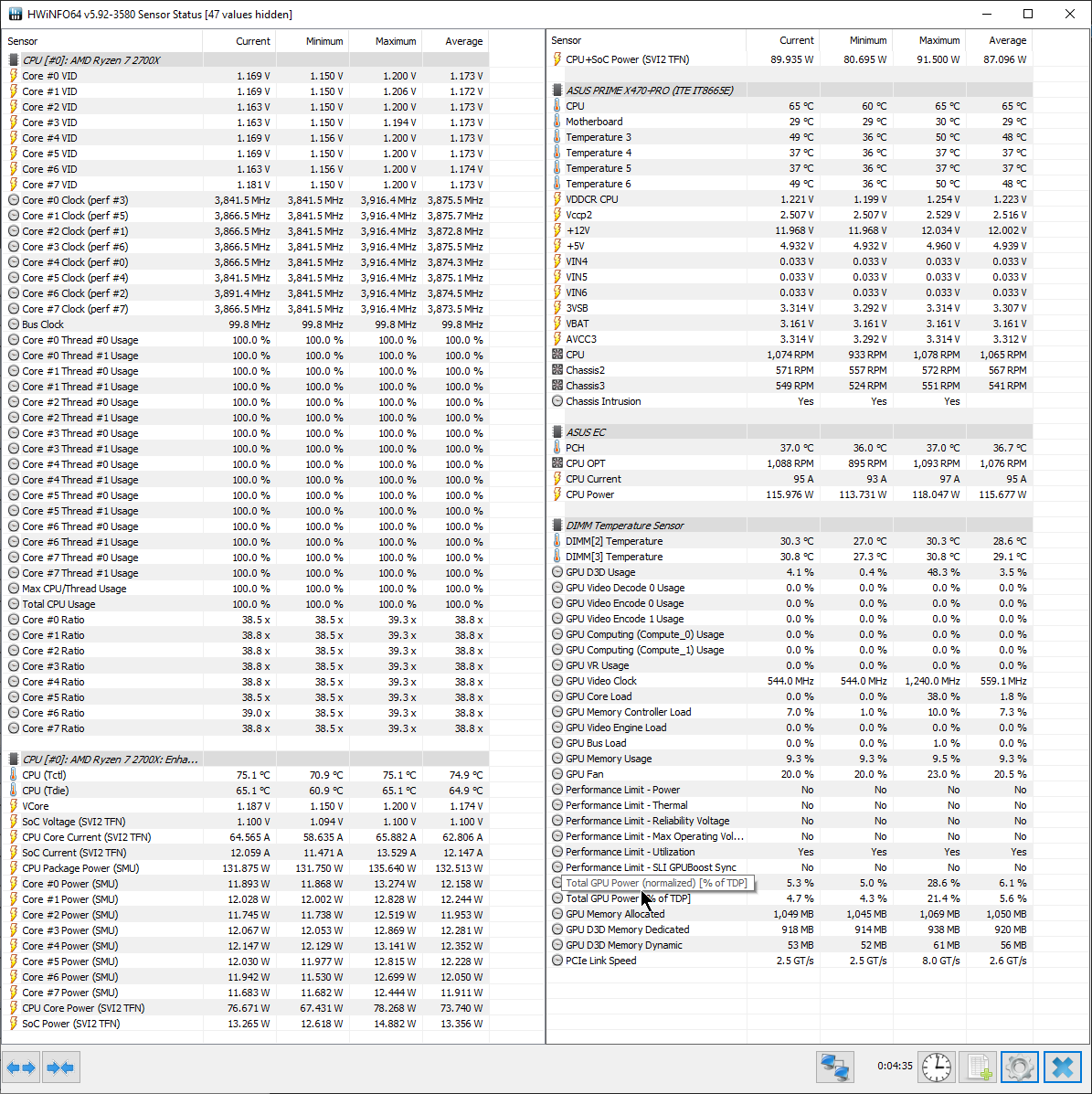
Task: Select the CPU (Tdie) temperature row
Action: point(246,791)
